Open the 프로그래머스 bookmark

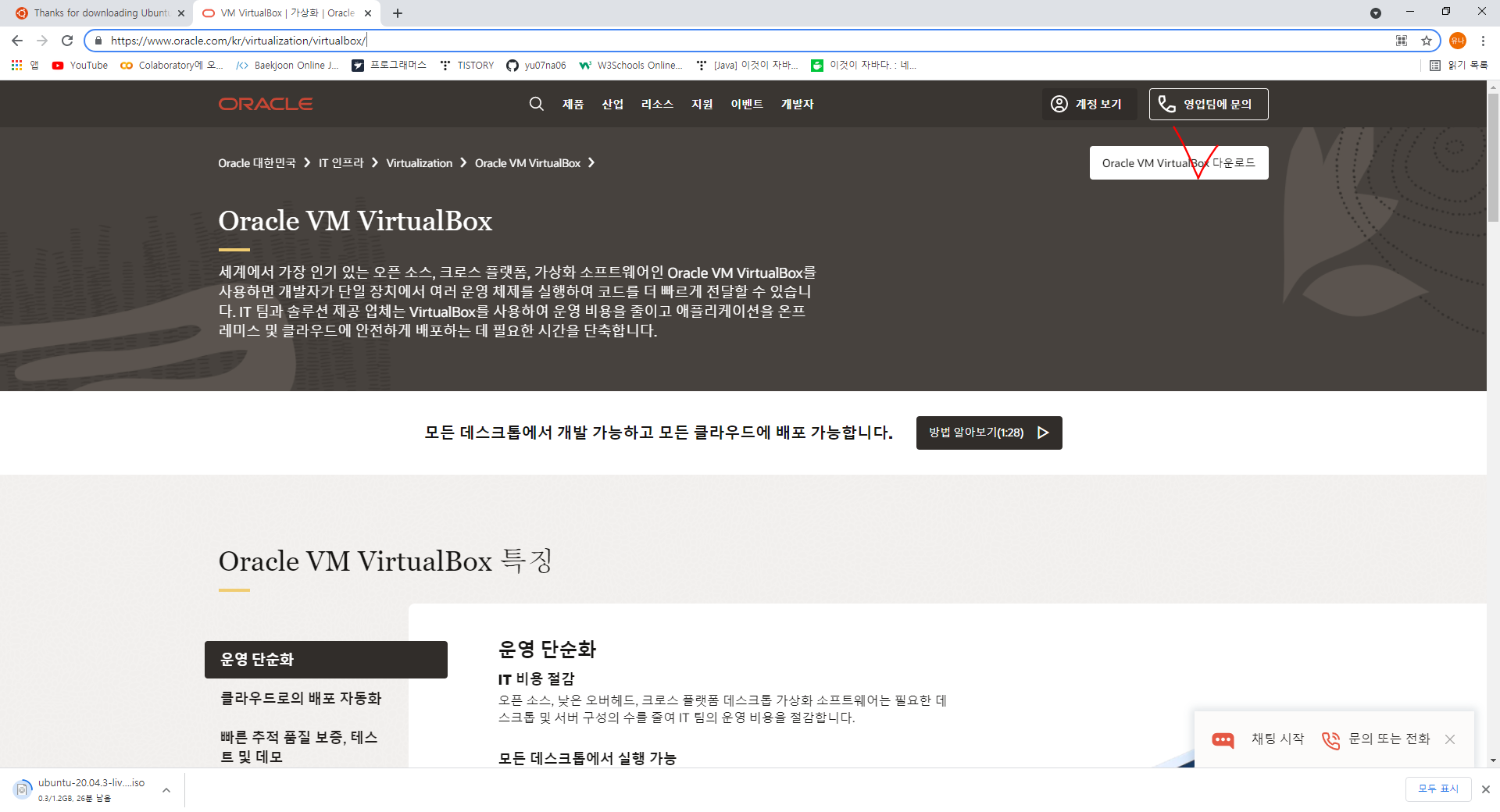point(389,66)
